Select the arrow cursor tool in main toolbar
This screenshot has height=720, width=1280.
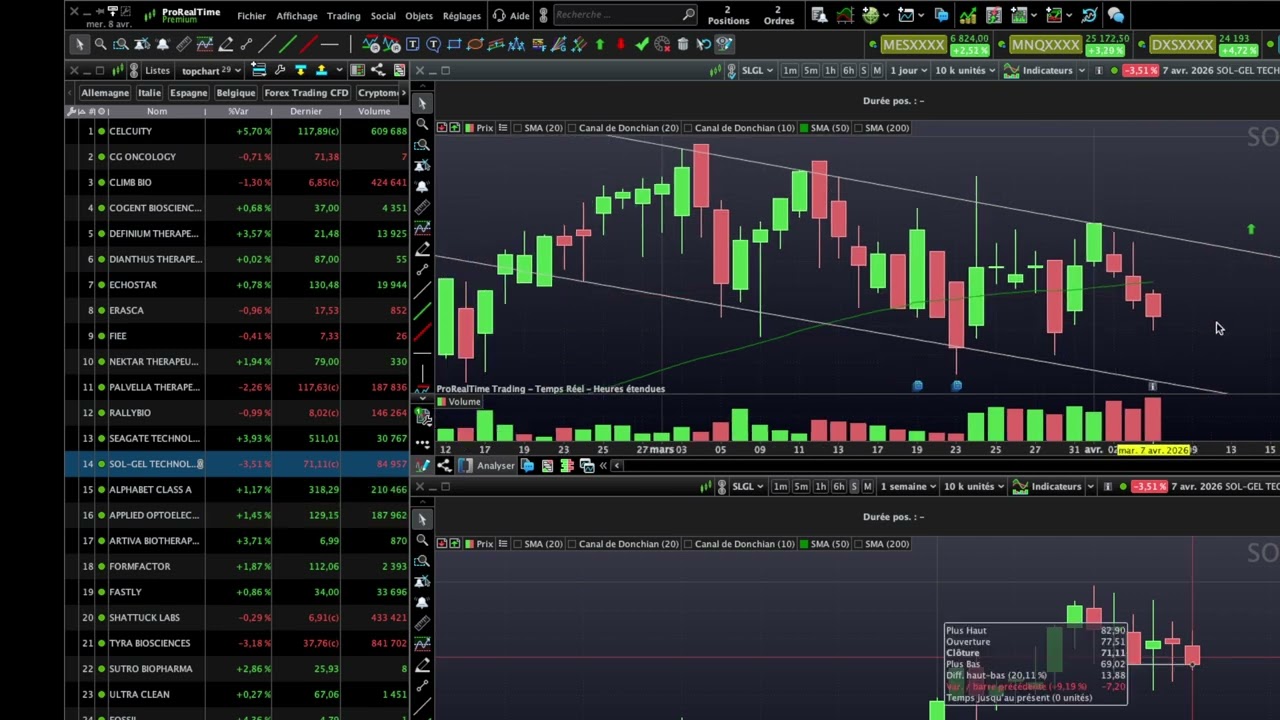click(x=80, y=44)
